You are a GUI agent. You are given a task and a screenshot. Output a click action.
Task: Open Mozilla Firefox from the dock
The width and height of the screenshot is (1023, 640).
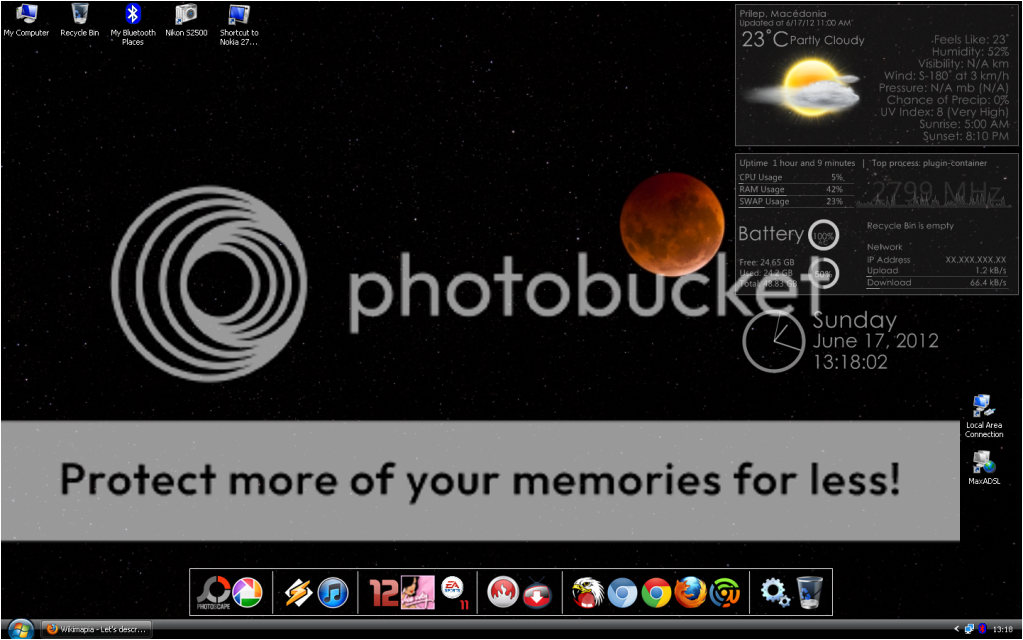pos(690,593)
